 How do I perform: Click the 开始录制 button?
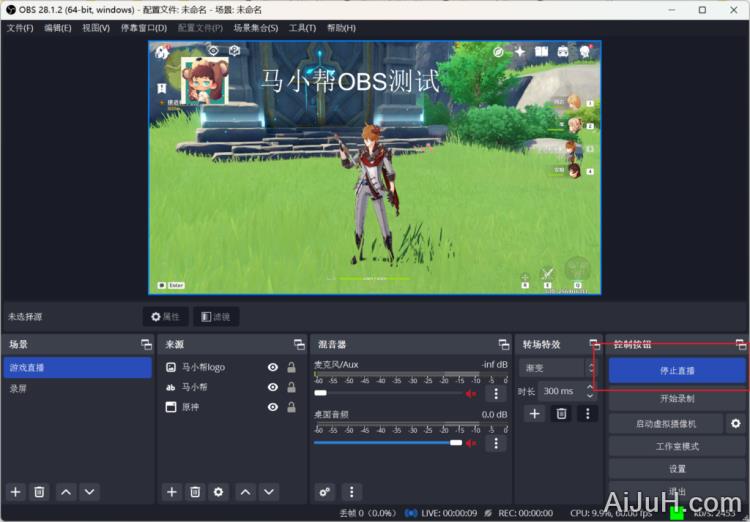pos(677,399)
